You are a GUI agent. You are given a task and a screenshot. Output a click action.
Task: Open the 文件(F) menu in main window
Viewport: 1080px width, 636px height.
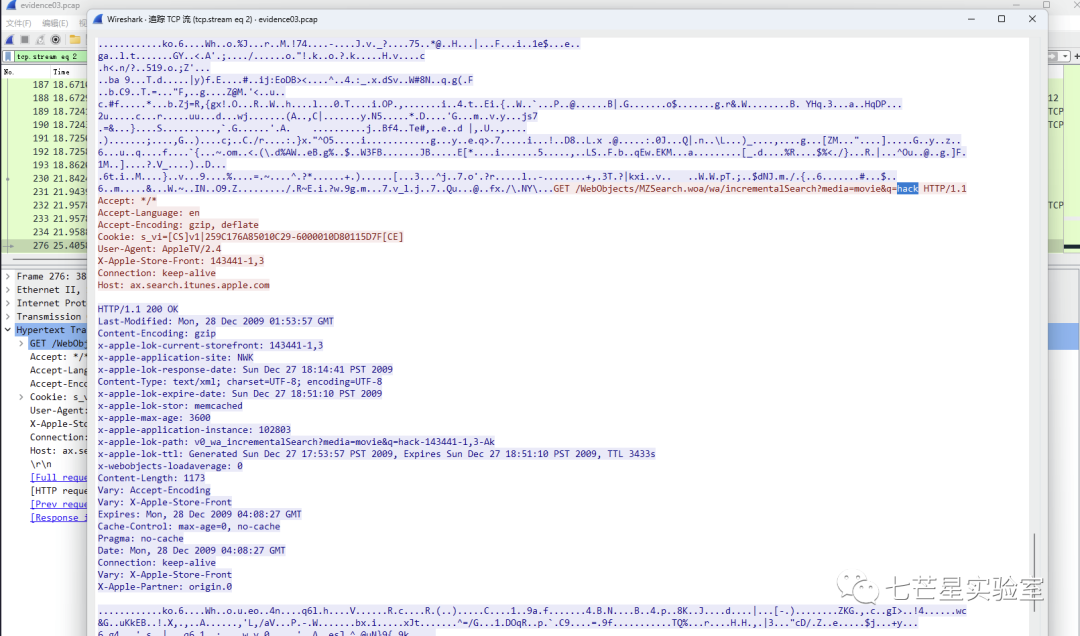point(19,23)
